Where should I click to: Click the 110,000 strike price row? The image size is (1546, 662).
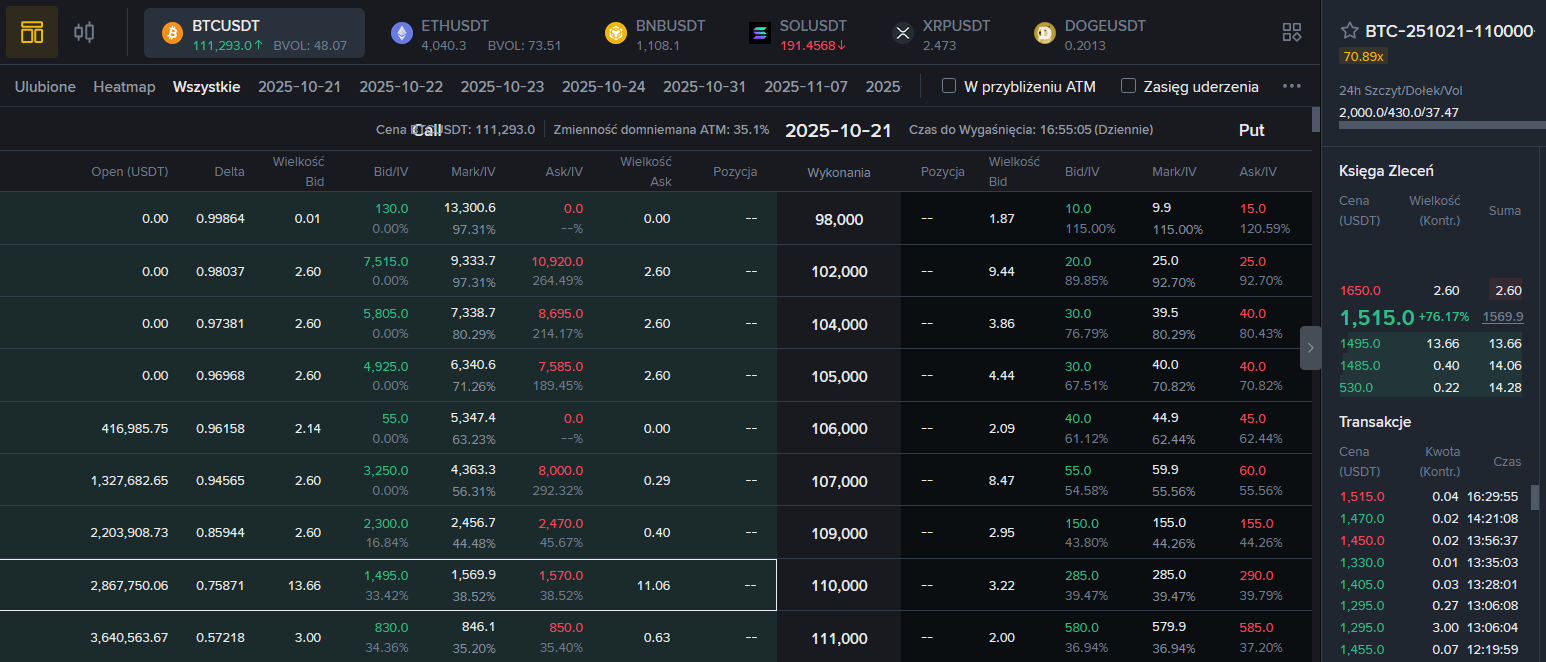(x=838, y=585)
